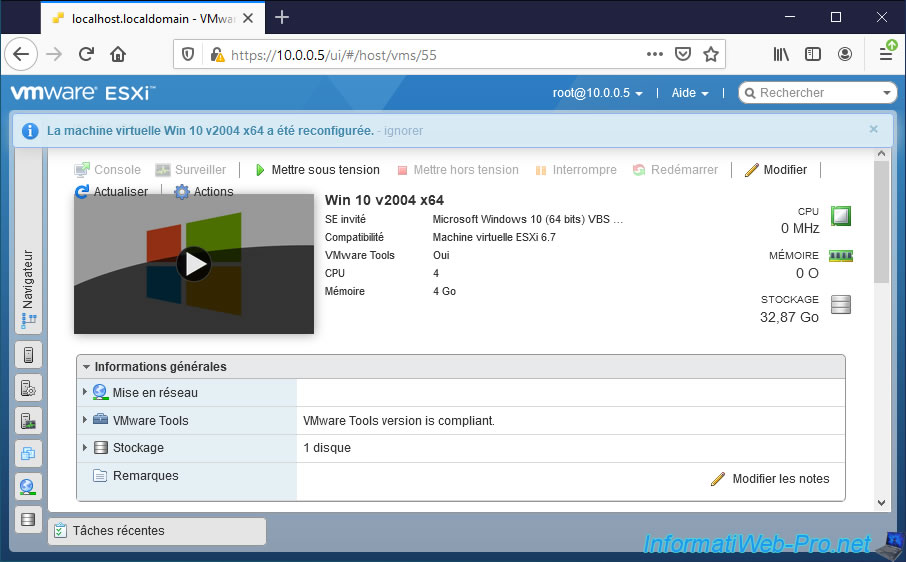Image resolution: width=906 pixels, height=562 pixels.
Task: Open the Manage icon in navigator sidebar
Action: click(x=28, y=387)
